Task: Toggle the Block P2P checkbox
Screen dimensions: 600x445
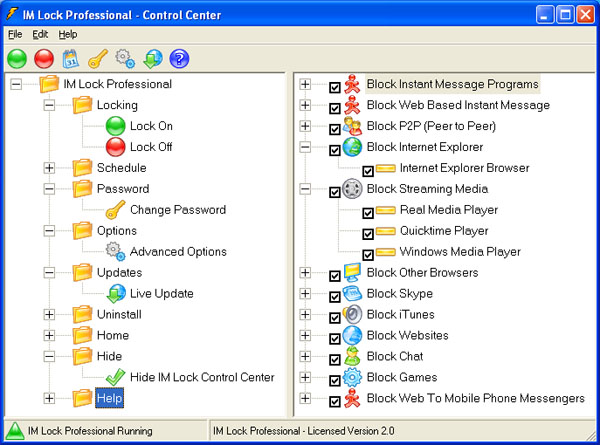Action: (335, 129)
